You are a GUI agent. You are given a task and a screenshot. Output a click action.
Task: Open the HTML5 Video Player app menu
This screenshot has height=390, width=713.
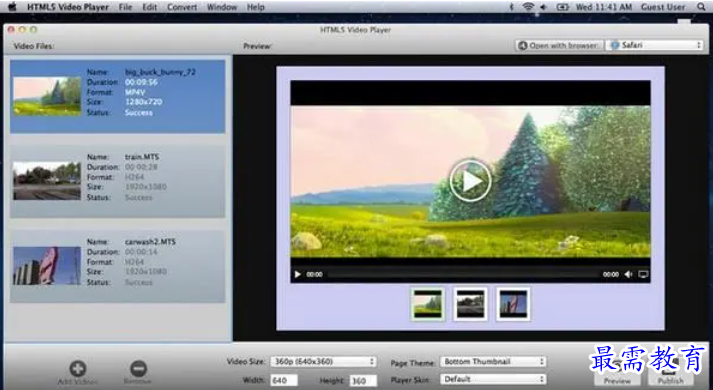pyautogui.click(x=68, y=7)
